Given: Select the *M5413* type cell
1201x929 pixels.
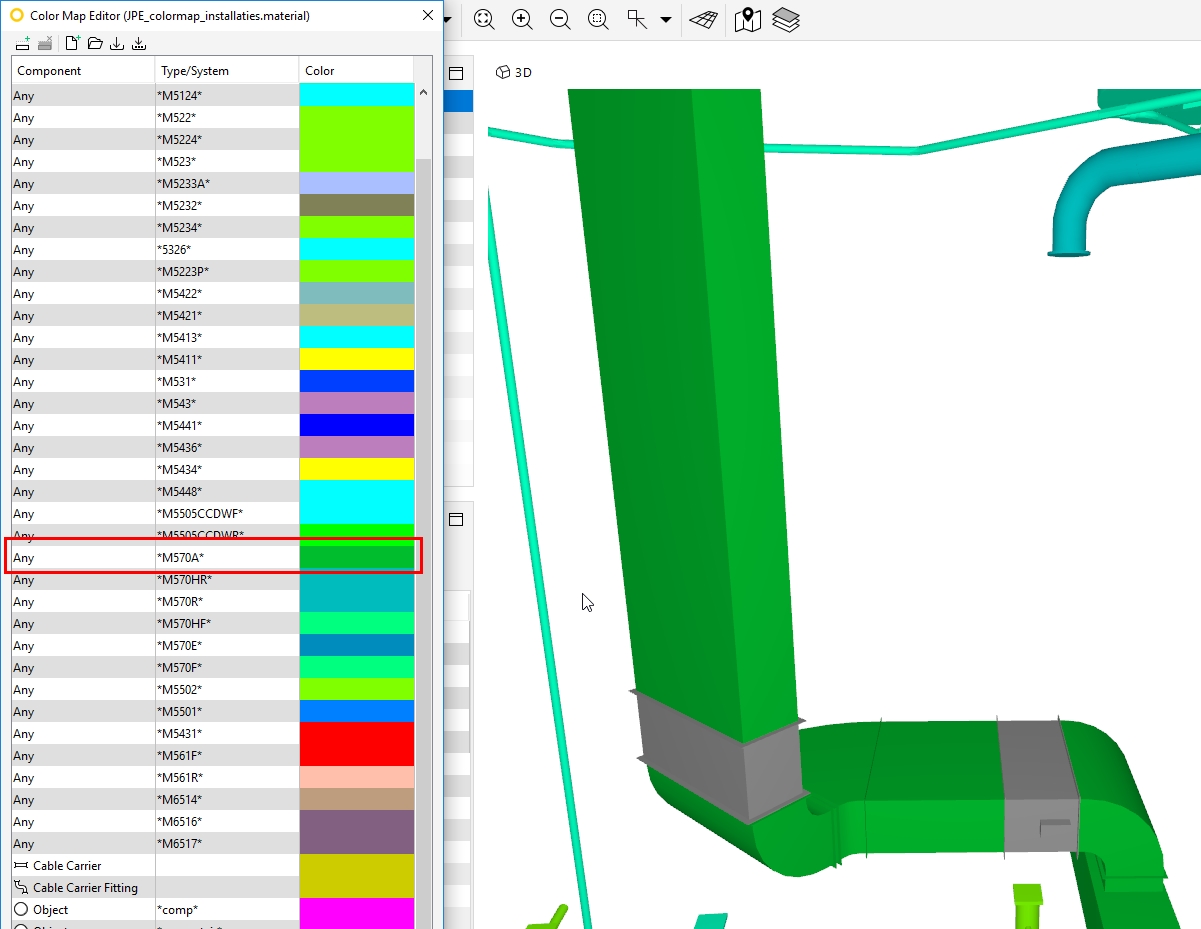Looking at the screenshot, I should 227,337.
